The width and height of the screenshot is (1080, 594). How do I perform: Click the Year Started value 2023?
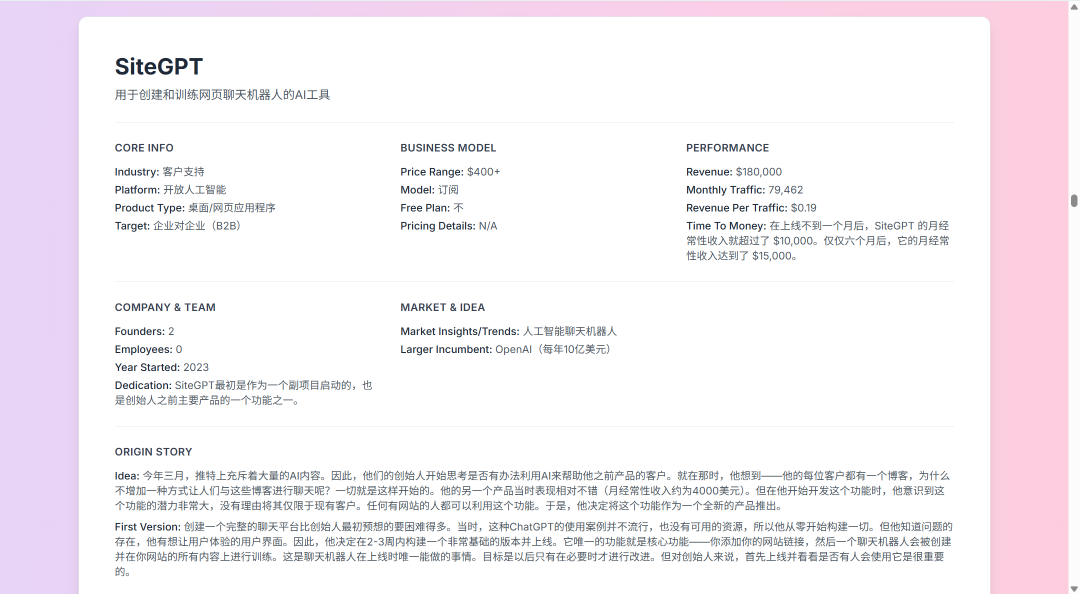[196, 367]
